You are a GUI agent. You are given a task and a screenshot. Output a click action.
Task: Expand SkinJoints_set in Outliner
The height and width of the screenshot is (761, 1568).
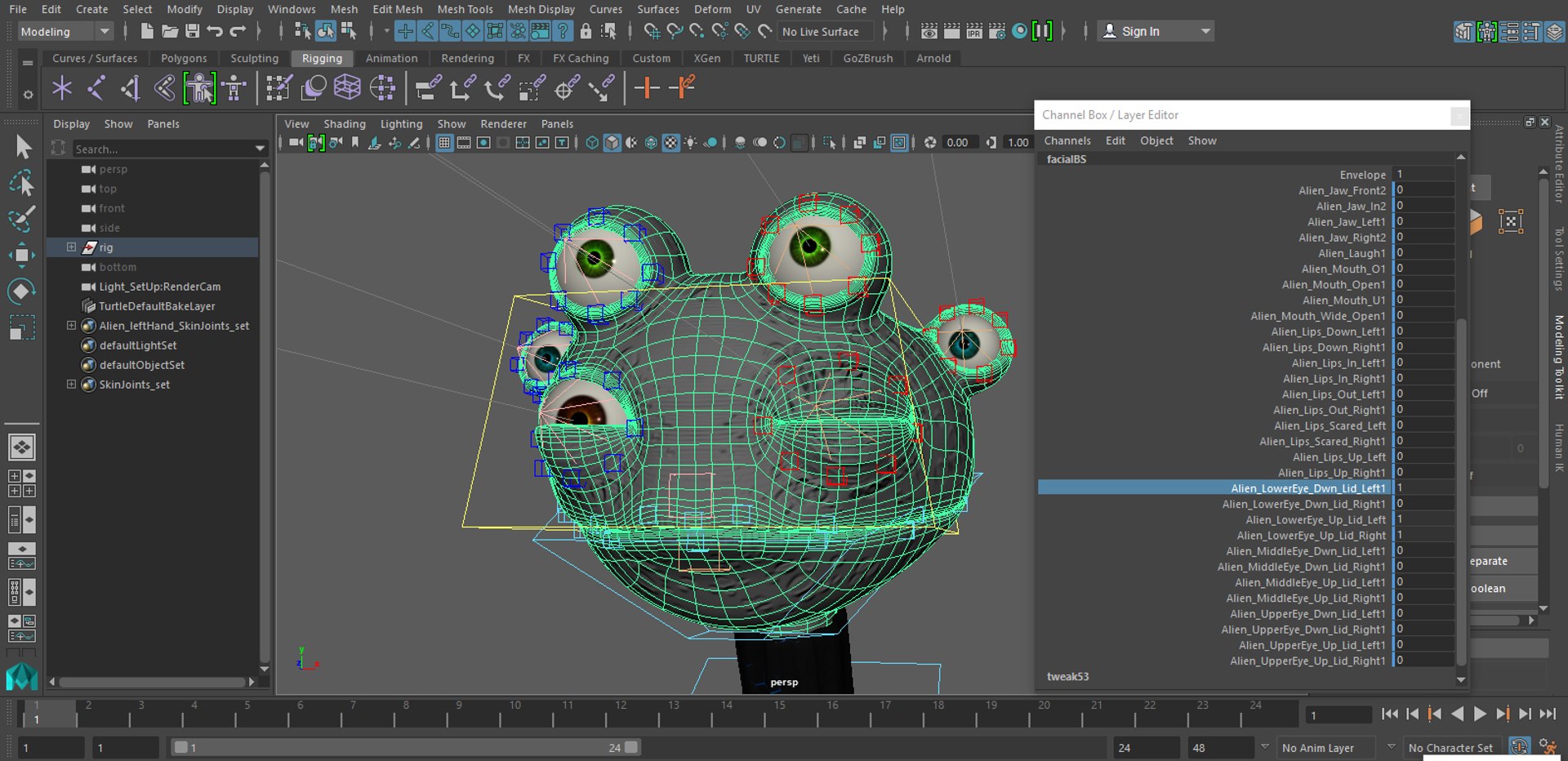71,385
